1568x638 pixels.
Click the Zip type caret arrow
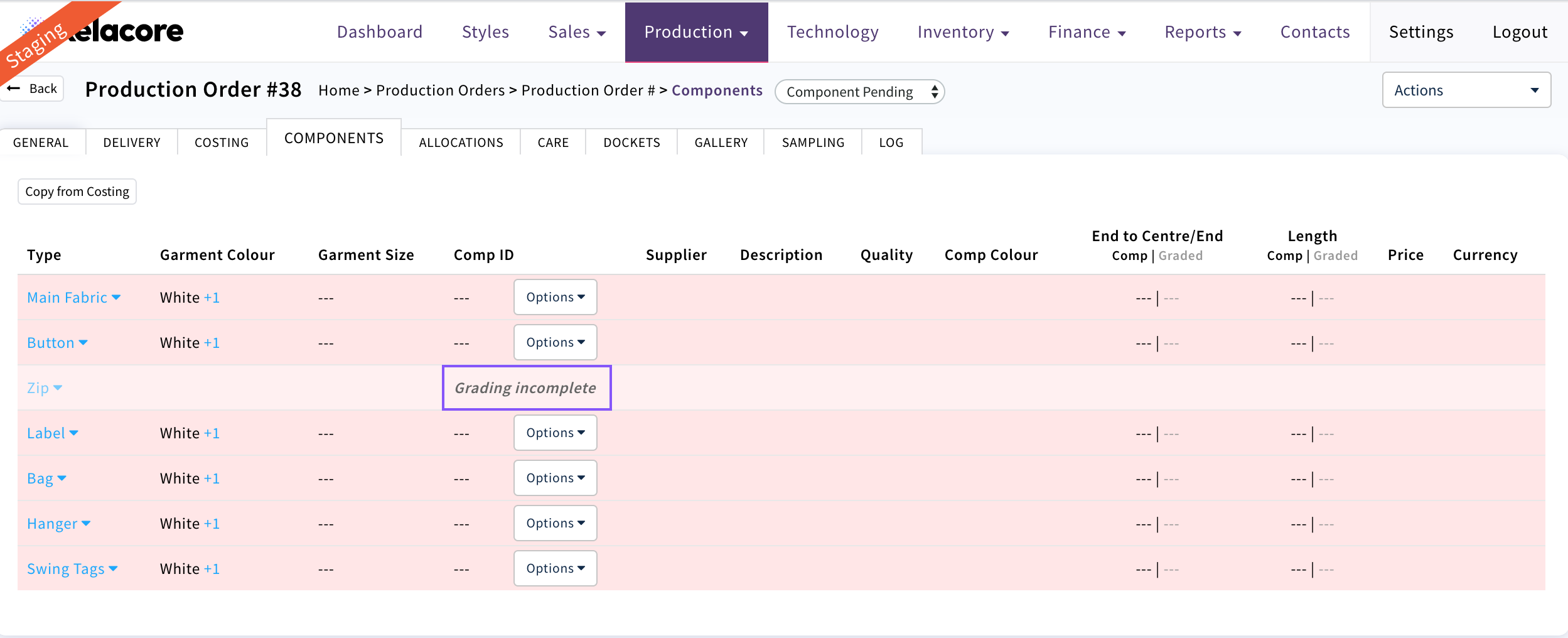tap(58, 388)
